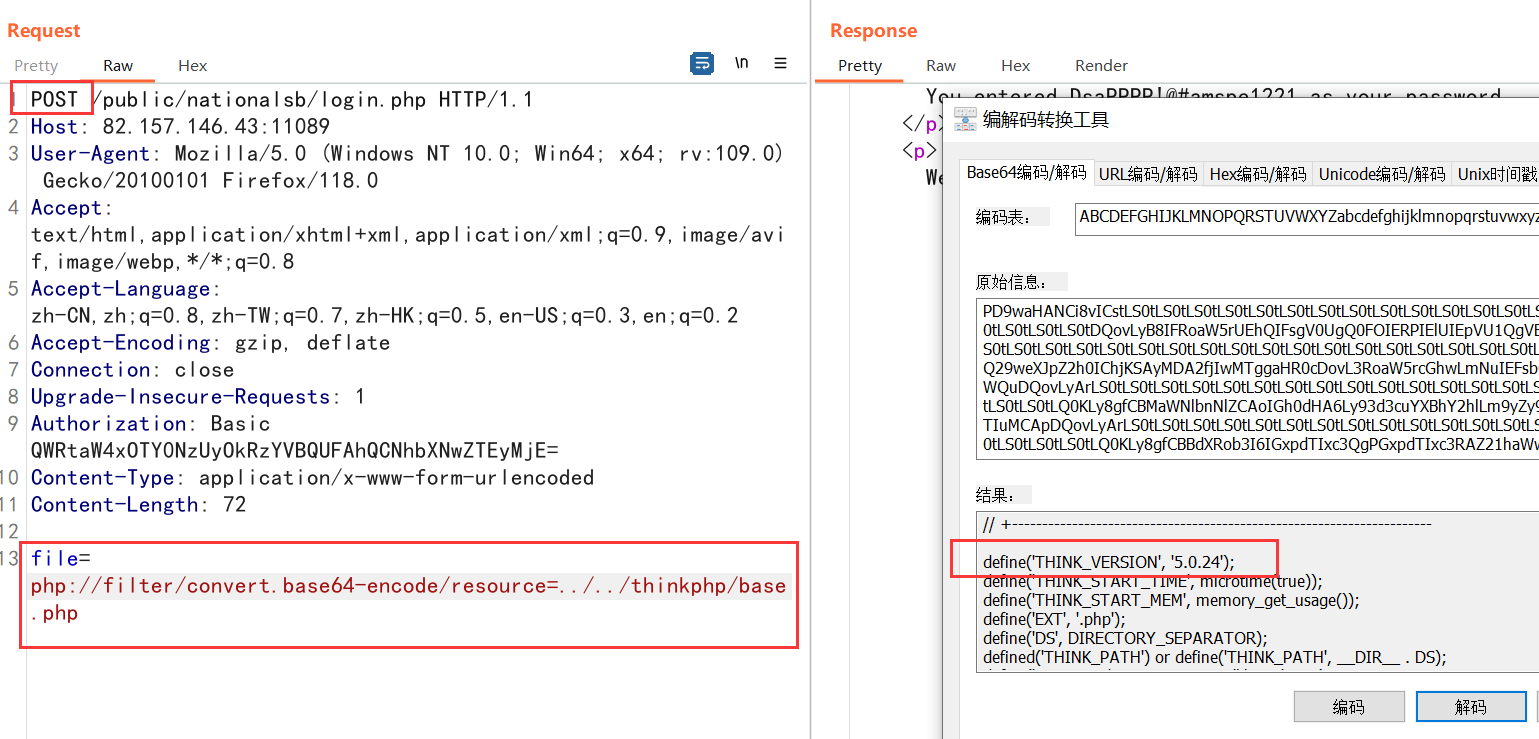Click the Content-Type header line
The image size is (1539, 739).
click(x=312, y=478)
